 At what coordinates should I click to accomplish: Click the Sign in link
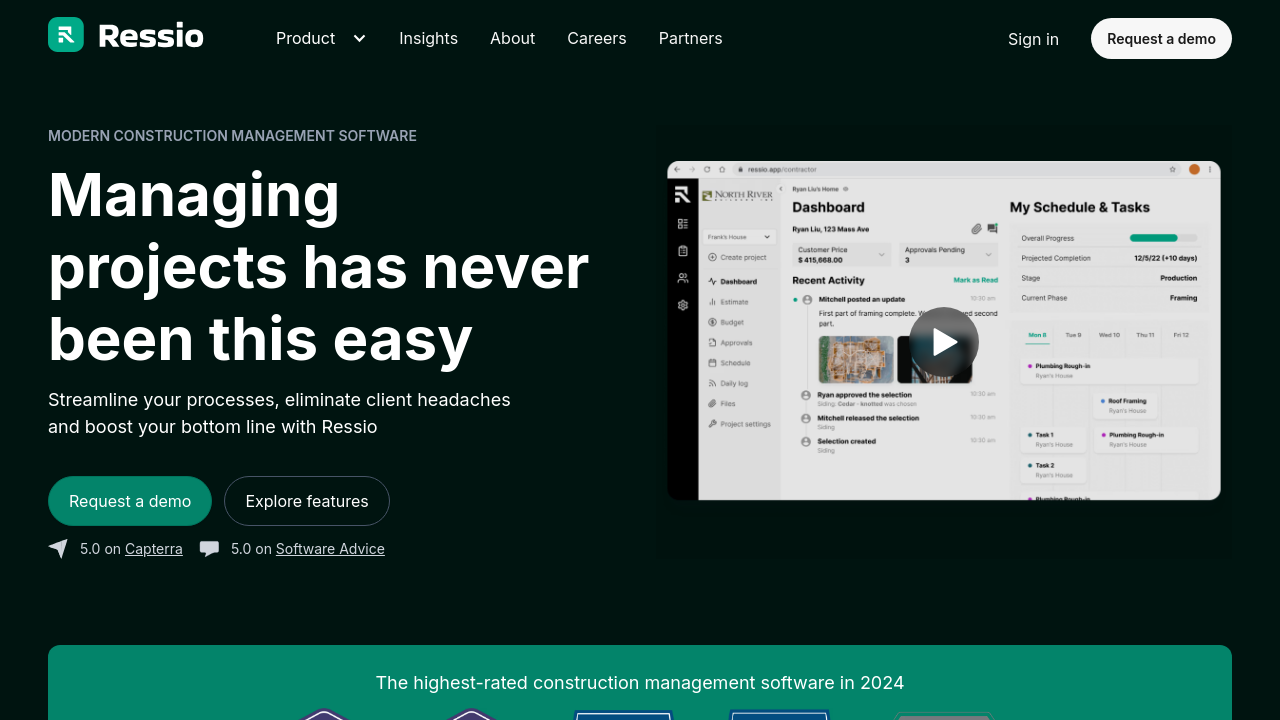(x=1033, y=39)
